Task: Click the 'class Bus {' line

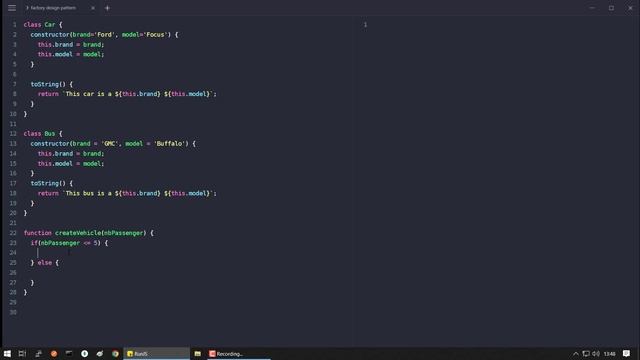Action: pyautogui.click(x=43, y=133)
